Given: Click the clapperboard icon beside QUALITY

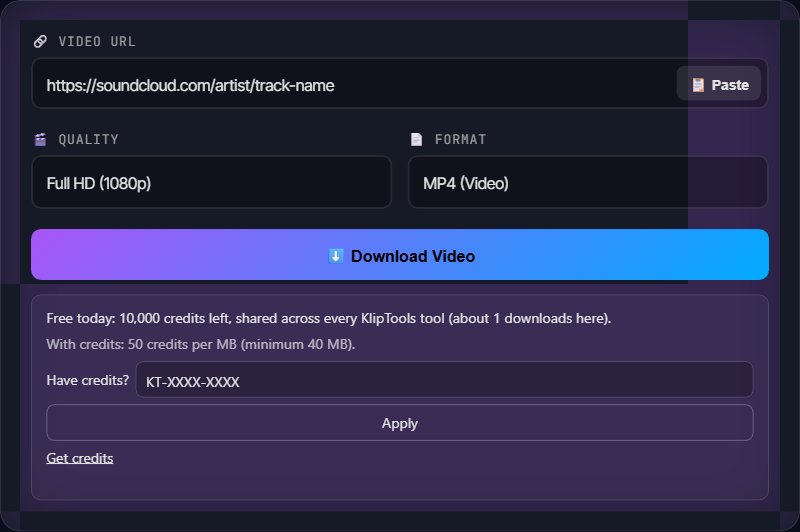Looking at the screenshot, I should coord(40,139).
